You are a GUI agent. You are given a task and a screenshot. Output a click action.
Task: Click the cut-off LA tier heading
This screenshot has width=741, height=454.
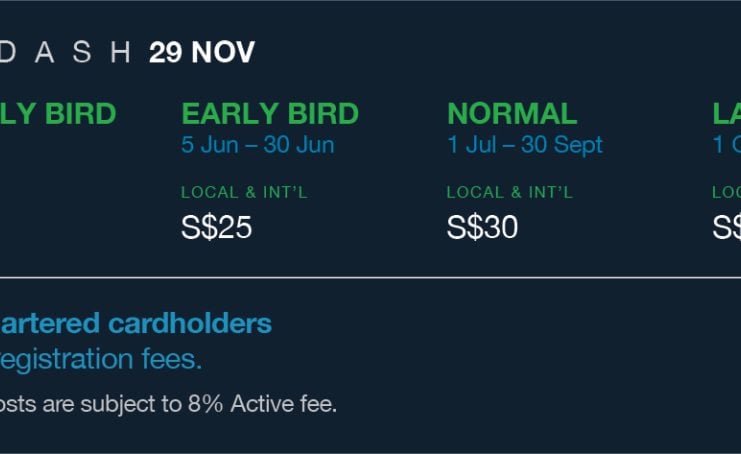tap(727, 114)
